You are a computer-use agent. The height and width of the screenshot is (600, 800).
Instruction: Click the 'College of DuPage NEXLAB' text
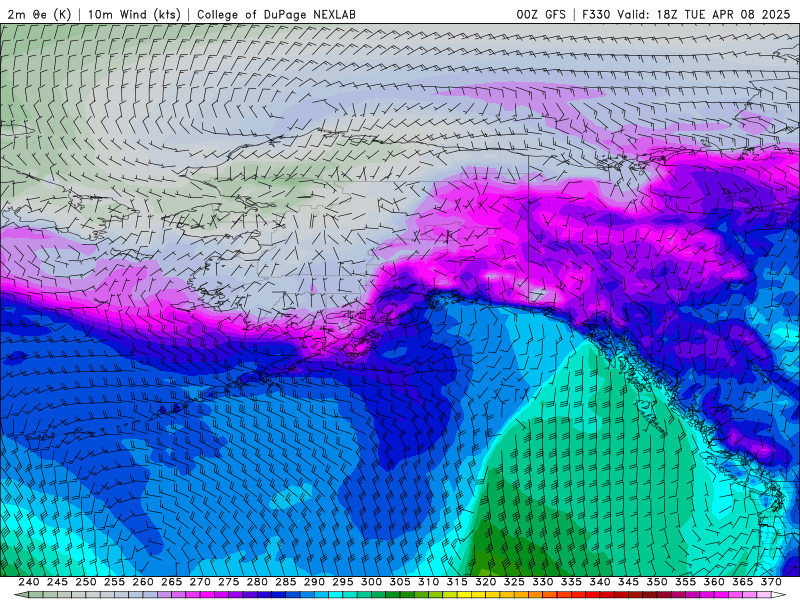(x=276, y=14)
